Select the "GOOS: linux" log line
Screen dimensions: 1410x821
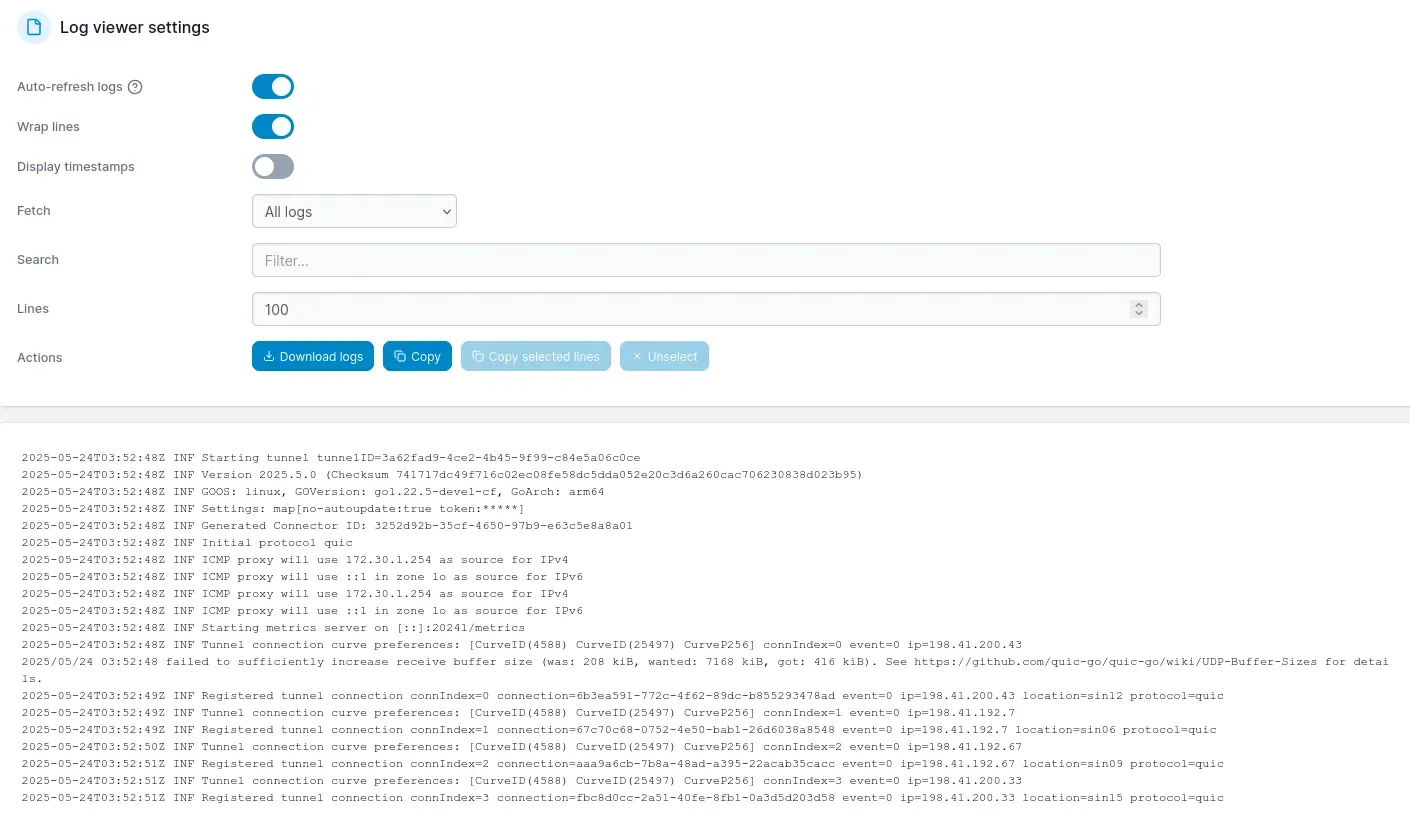tap(313, 492)
